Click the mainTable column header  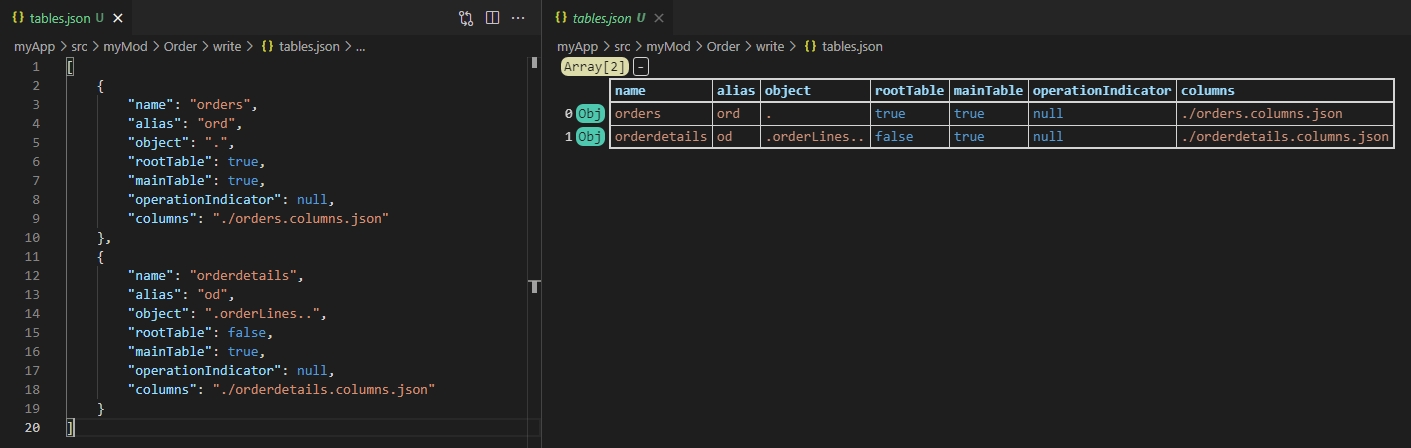tap(988, 90)
